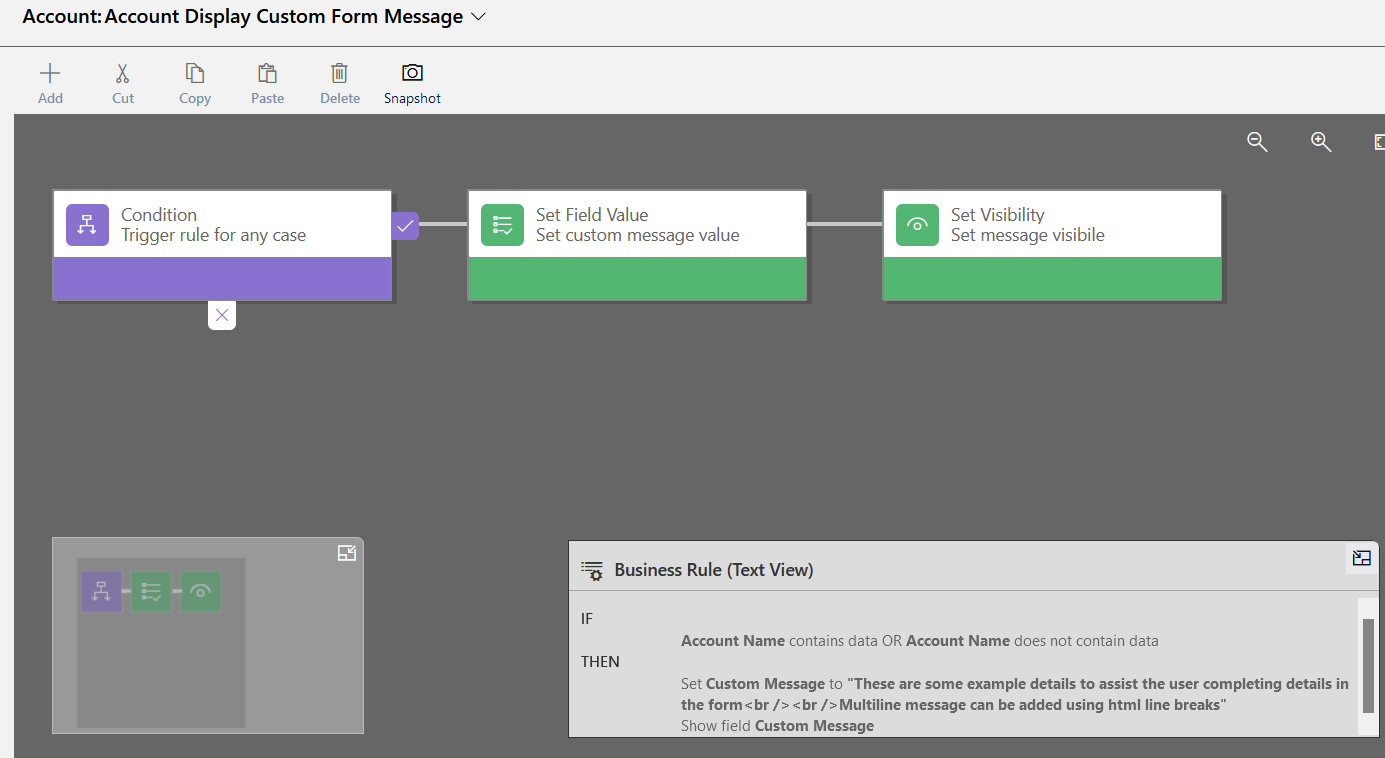Click the Set Field Value node icon
Screen dimensions: 1385x758
(502, 225)
